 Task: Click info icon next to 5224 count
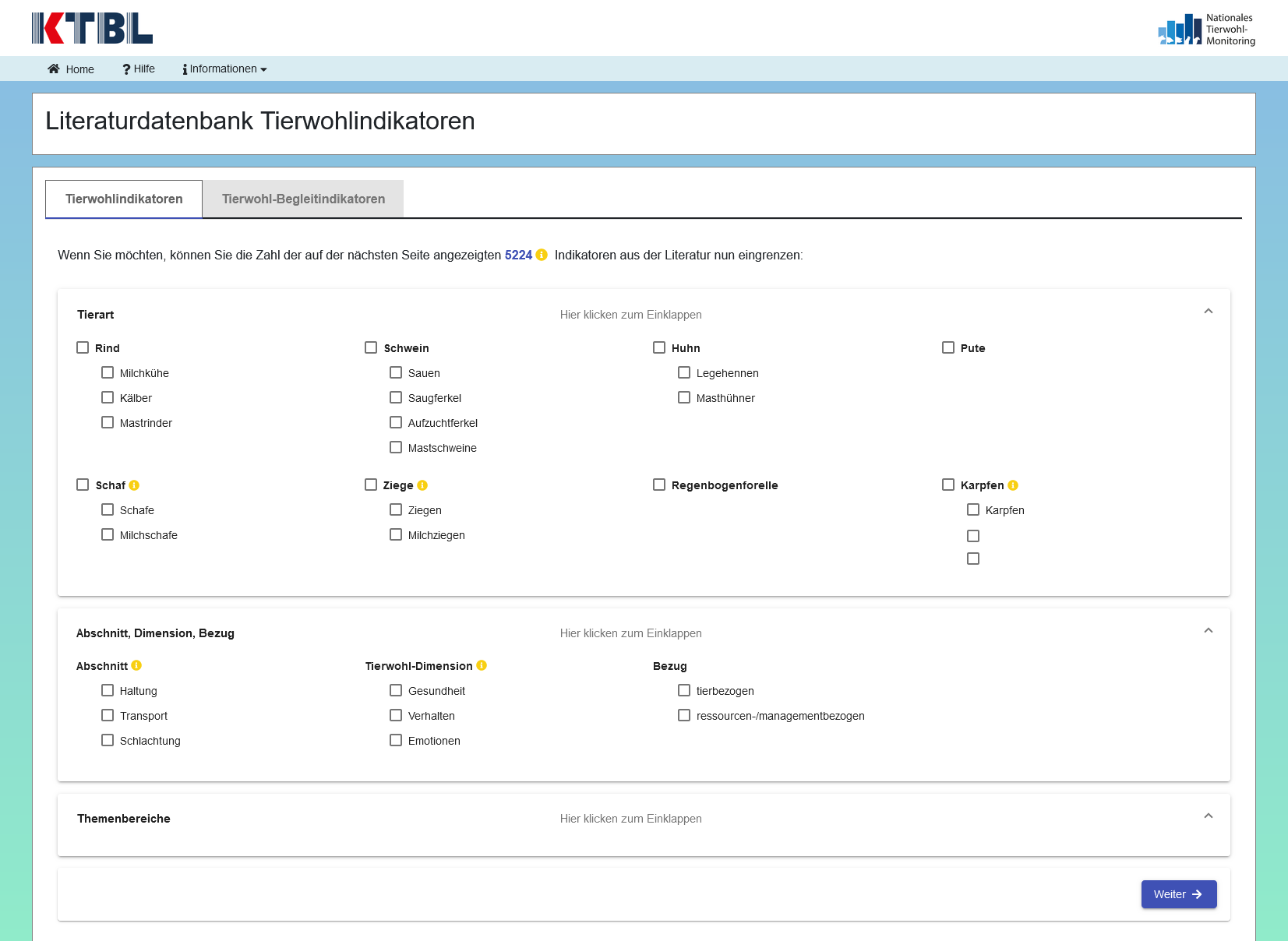pos(542,255)
